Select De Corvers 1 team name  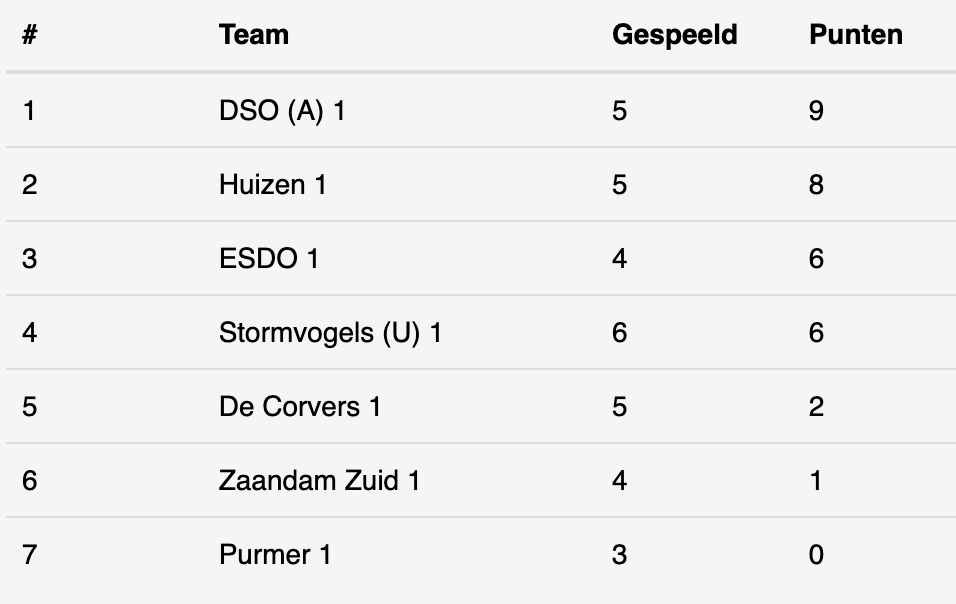click(x=299, y=407)
